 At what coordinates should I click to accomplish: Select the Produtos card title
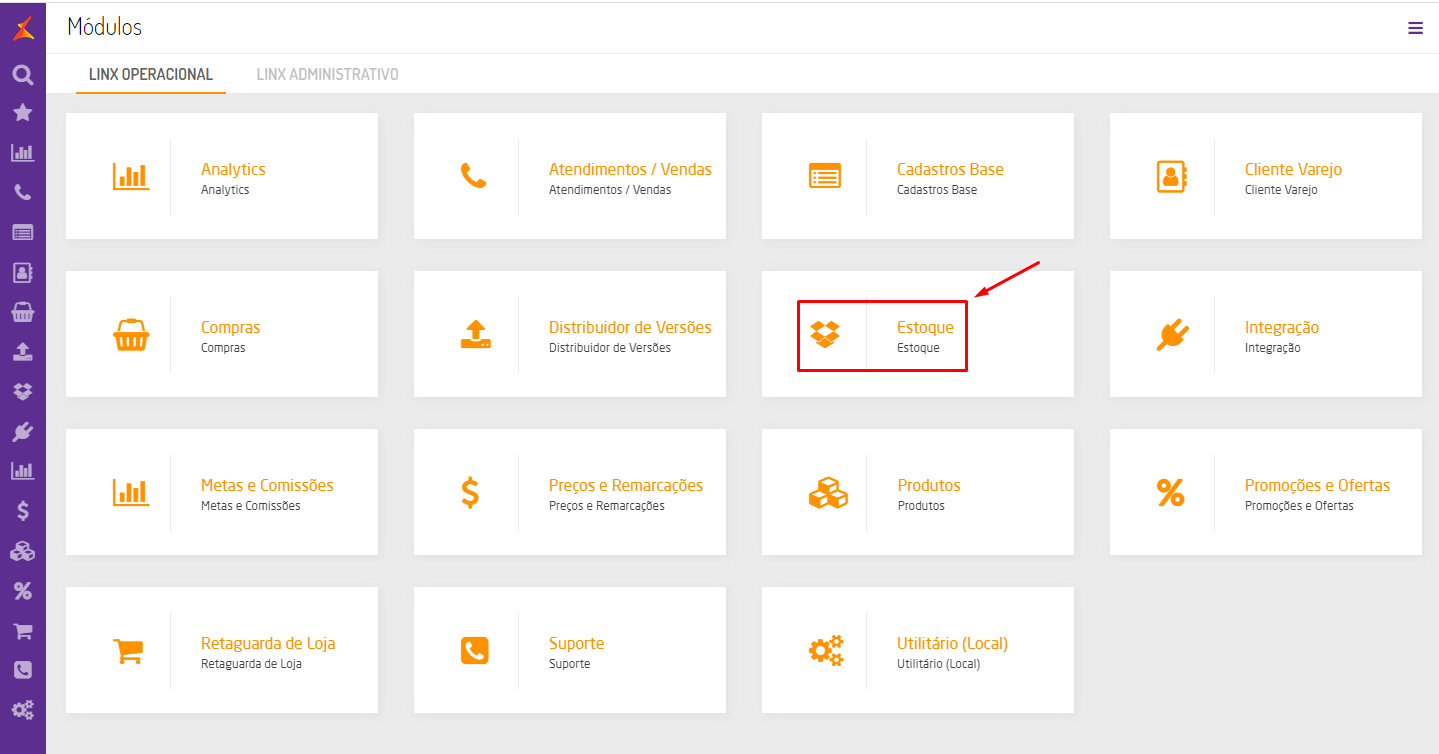click(929, 485)
